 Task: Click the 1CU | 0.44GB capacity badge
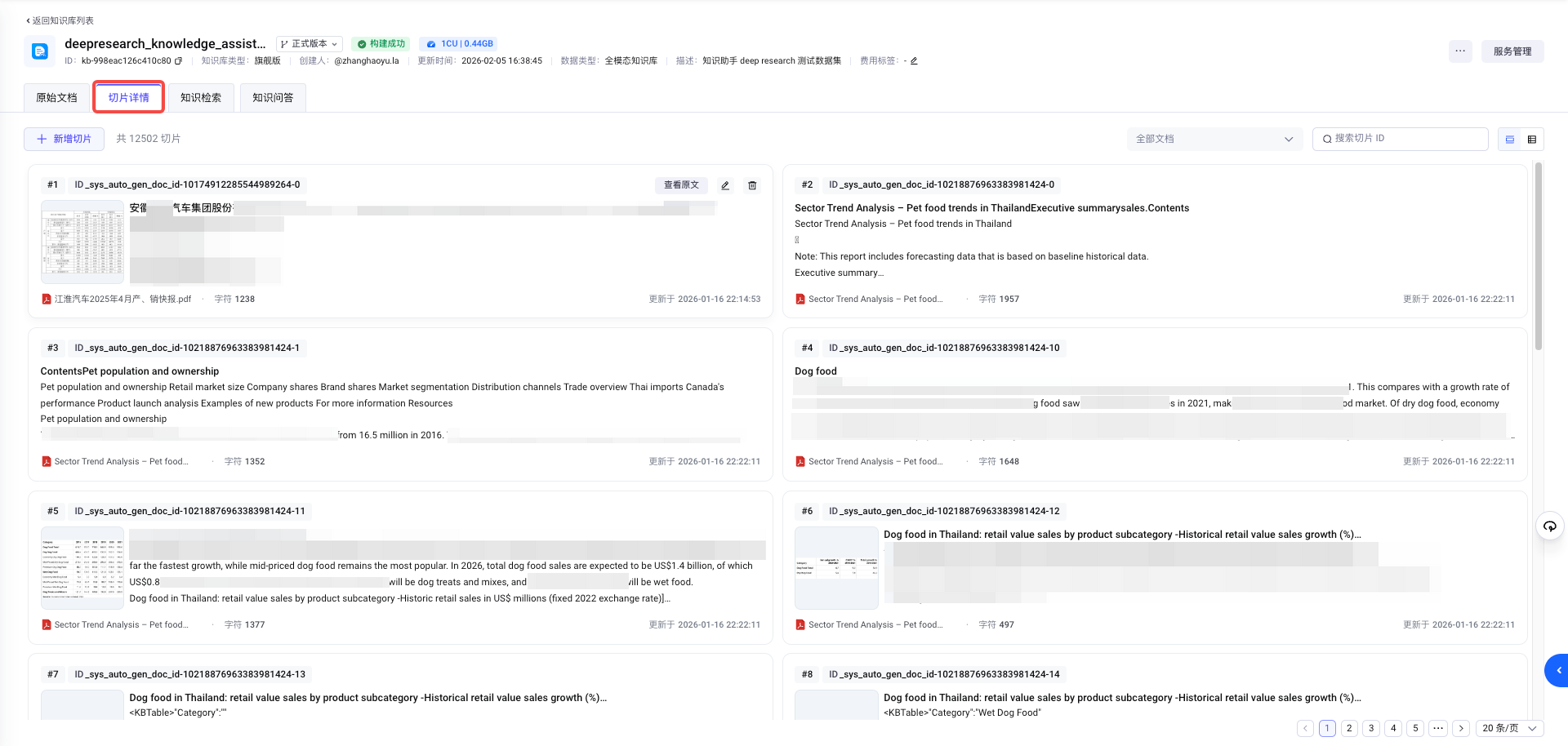(459, 44)
